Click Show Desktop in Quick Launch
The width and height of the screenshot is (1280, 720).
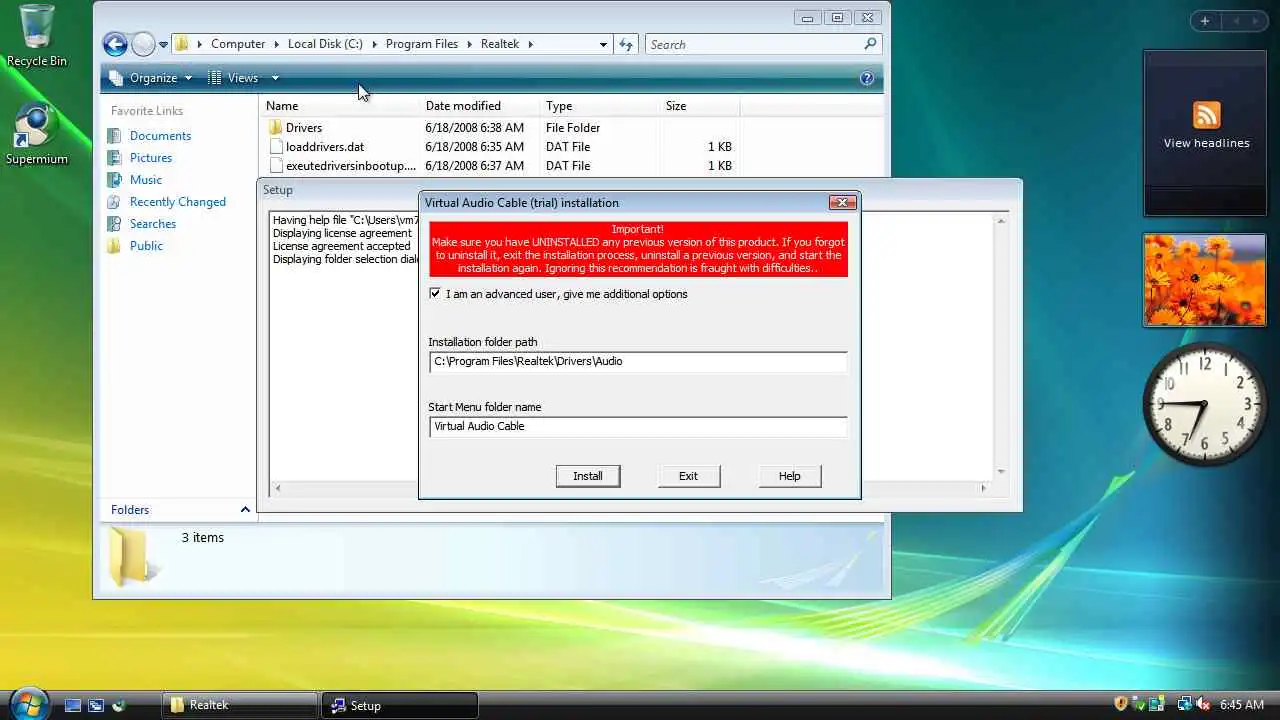tap(73, 705)
